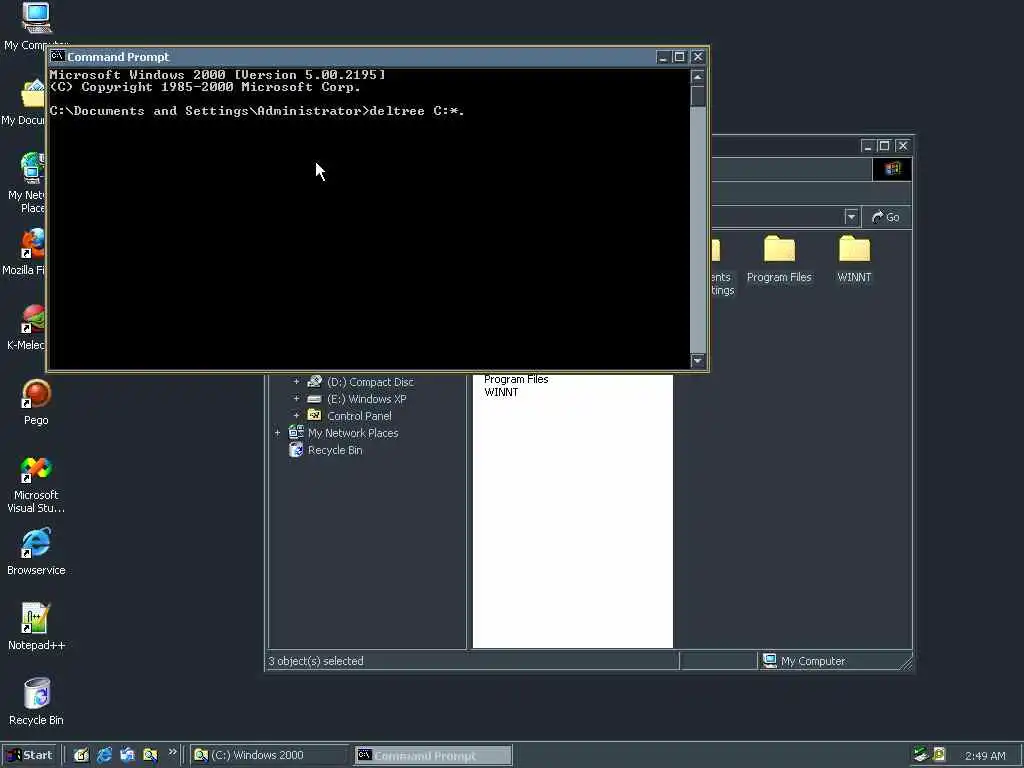Viewport: 1024px width, 768px height.
Task: Close the Explorer window behind
Action: point(903,146)
